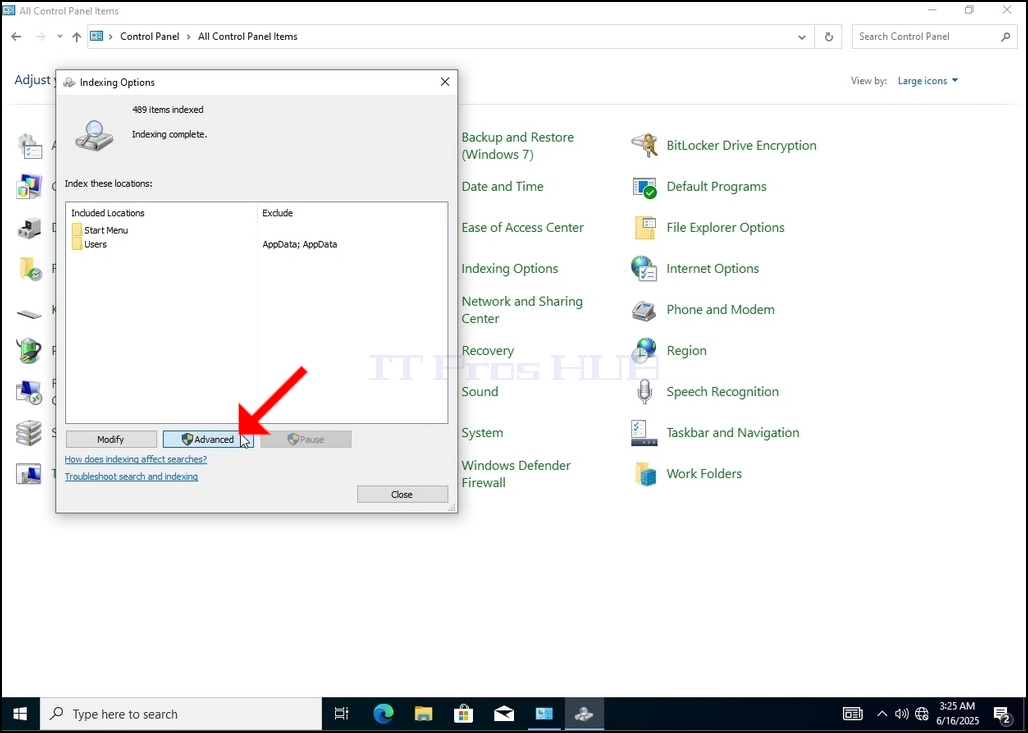Image resolution: width=1028 pixels, height=733 pixels.
Task: Click the Modify button
Action: tap(111, 439)
